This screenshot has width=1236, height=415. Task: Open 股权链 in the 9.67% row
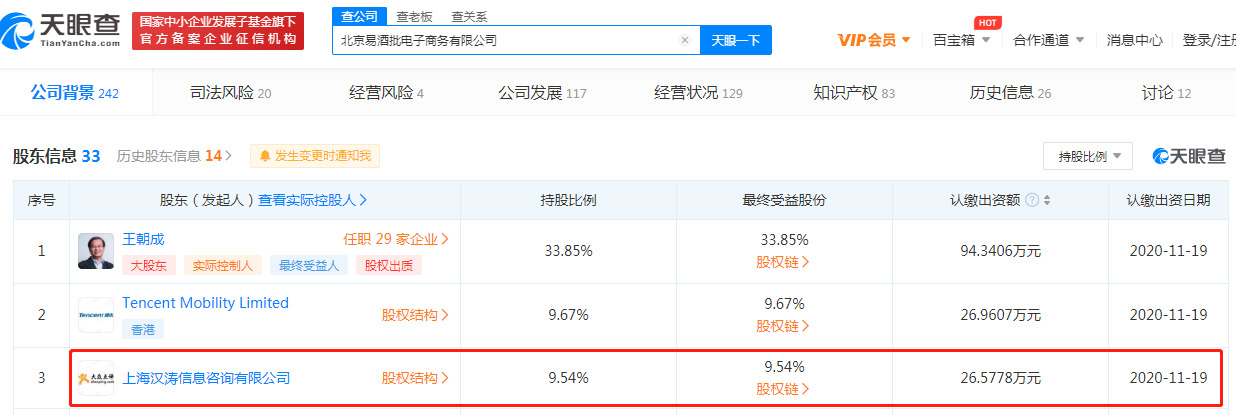[783, 326]
